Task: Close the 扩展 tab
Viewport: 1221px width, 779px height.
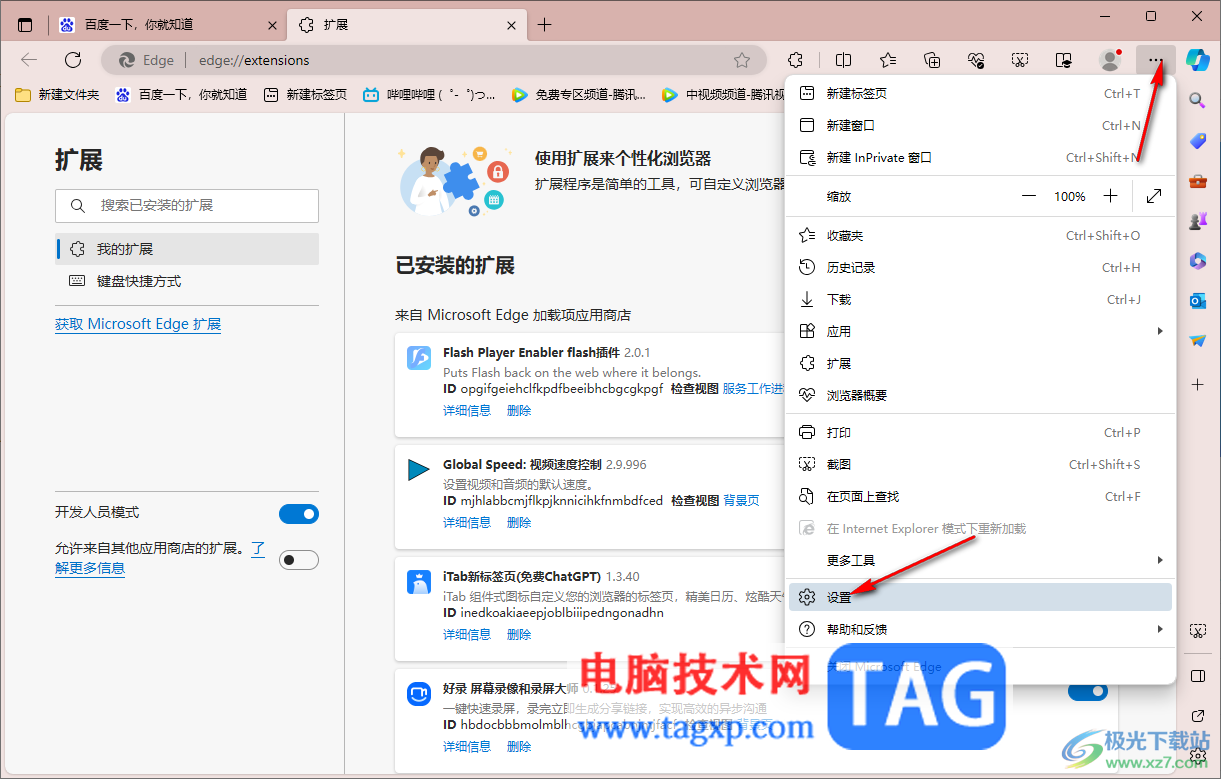Action: click(511, 25)
